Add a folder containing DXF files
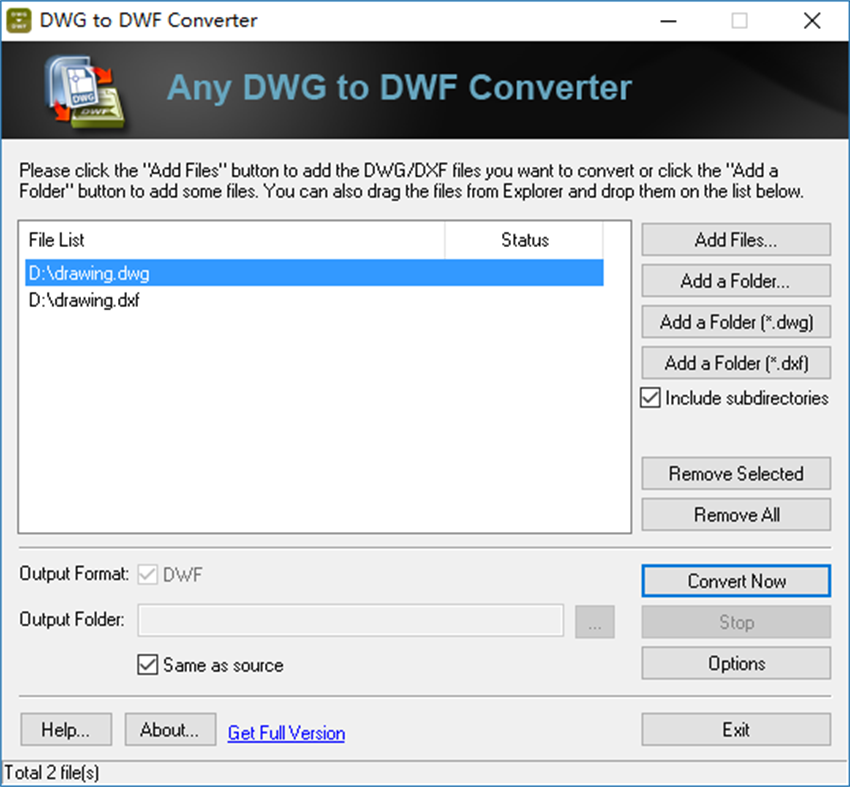Viewport: 850px width, 787px height. tap(735, 363)
